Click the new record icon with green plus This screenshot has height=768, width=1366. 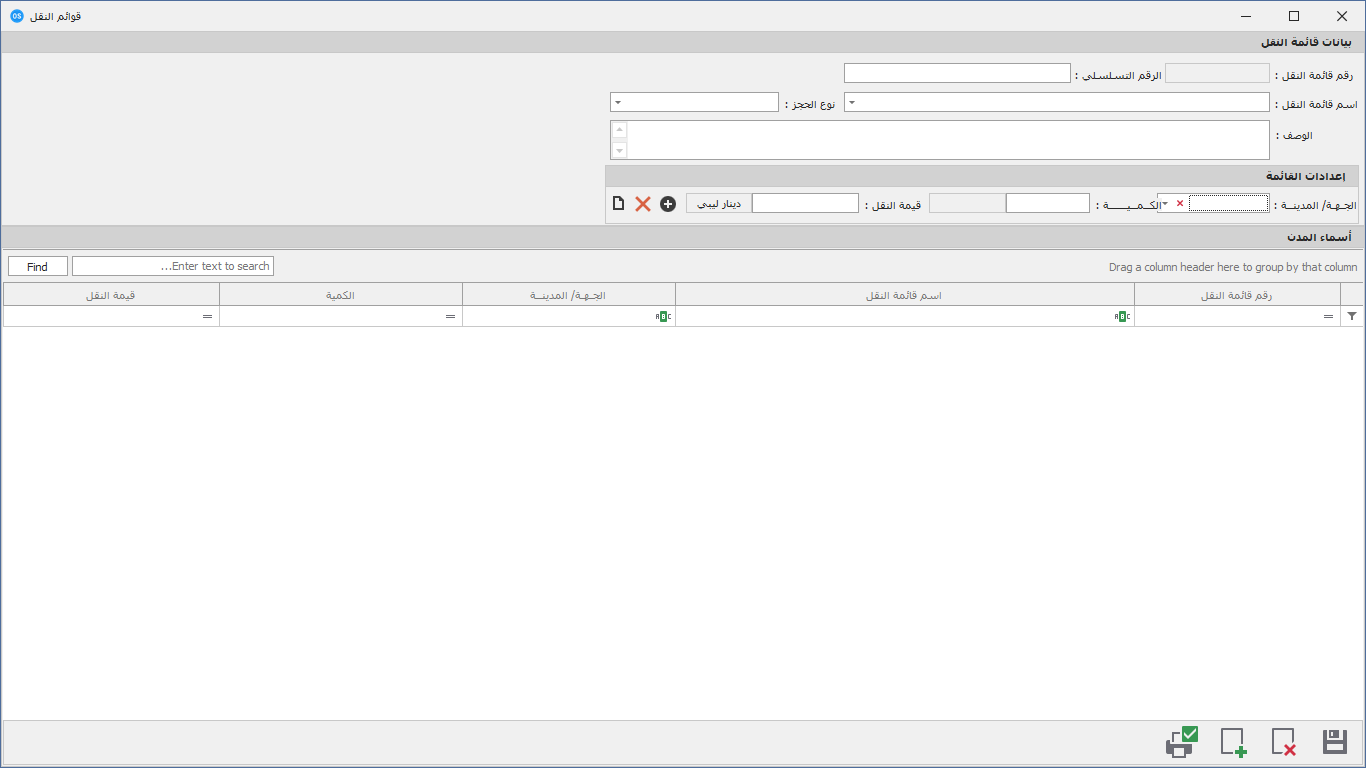(x=1234, y=742)
